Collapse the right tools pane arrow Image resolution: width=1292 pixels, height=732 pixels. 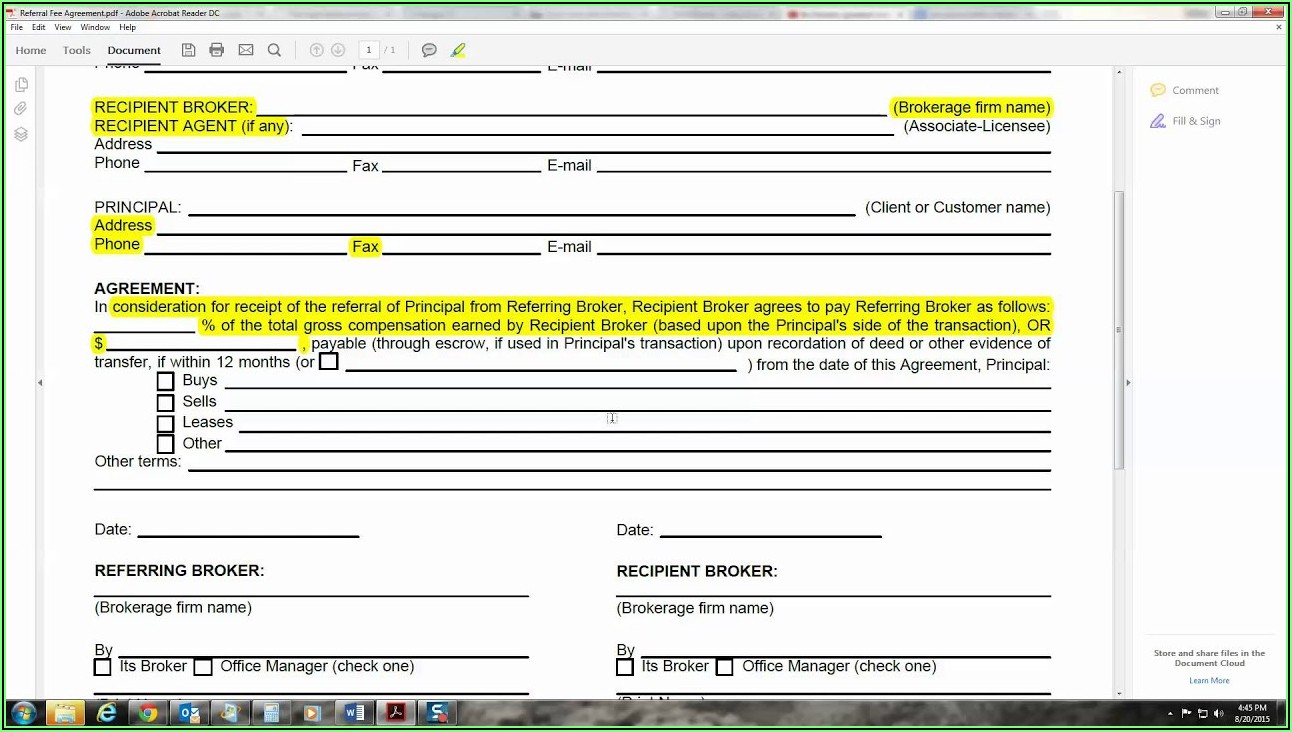(x=1128, y=382)
